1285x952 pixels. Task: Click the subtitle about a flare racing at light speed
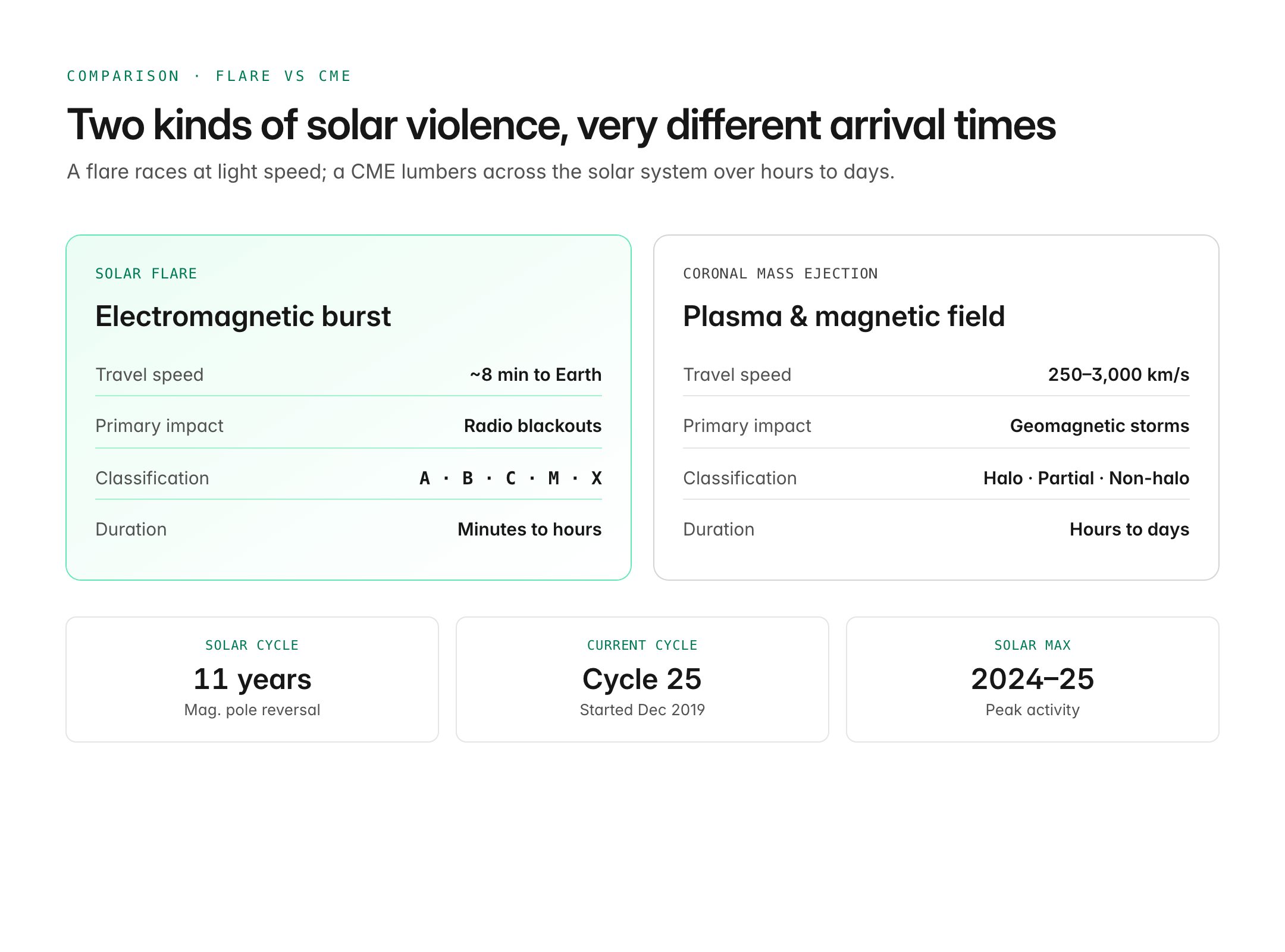point(481,171)
